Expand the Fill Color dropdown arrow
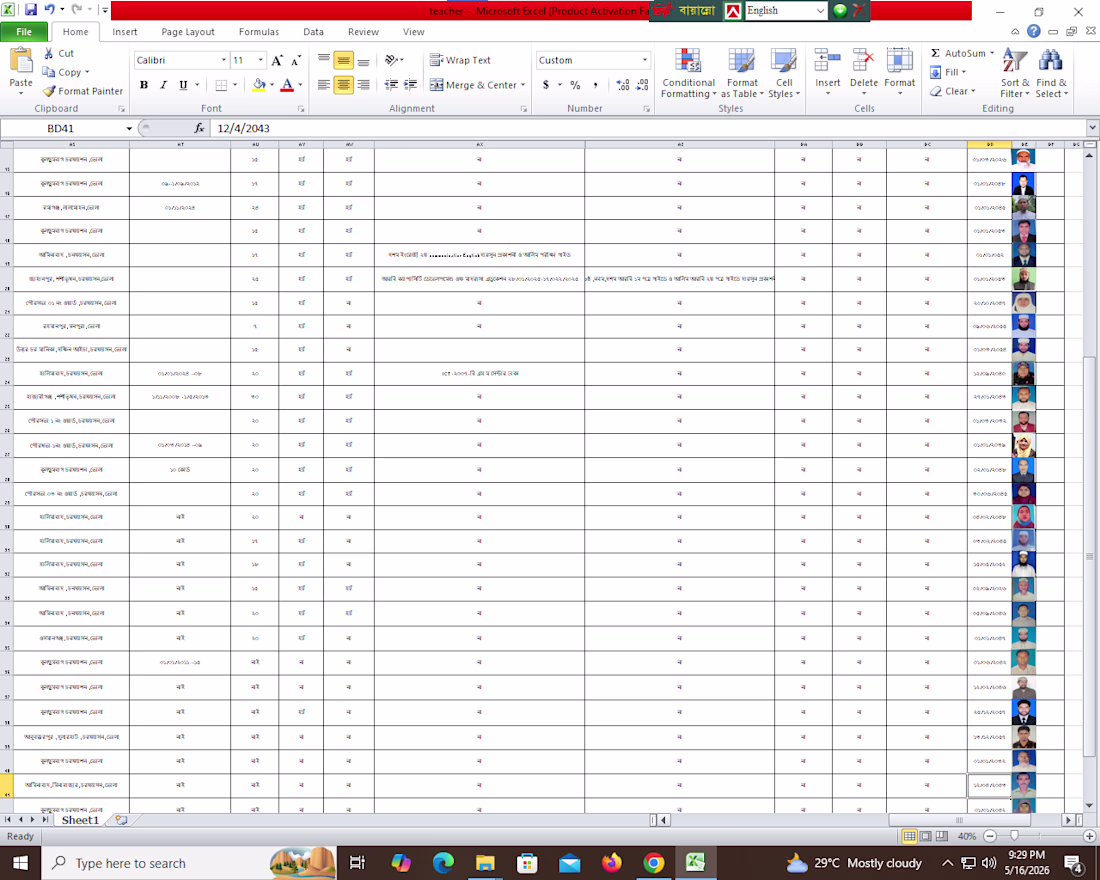1100x880 pixels. click(x=272, y=85)
